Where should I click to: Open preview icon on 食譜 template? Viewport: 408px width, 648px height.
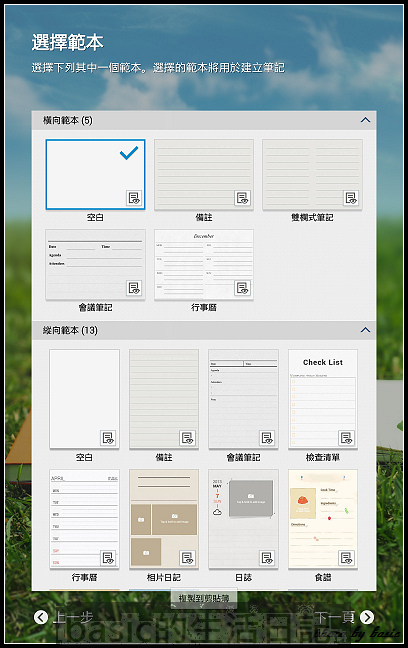(x=346, y=558)
